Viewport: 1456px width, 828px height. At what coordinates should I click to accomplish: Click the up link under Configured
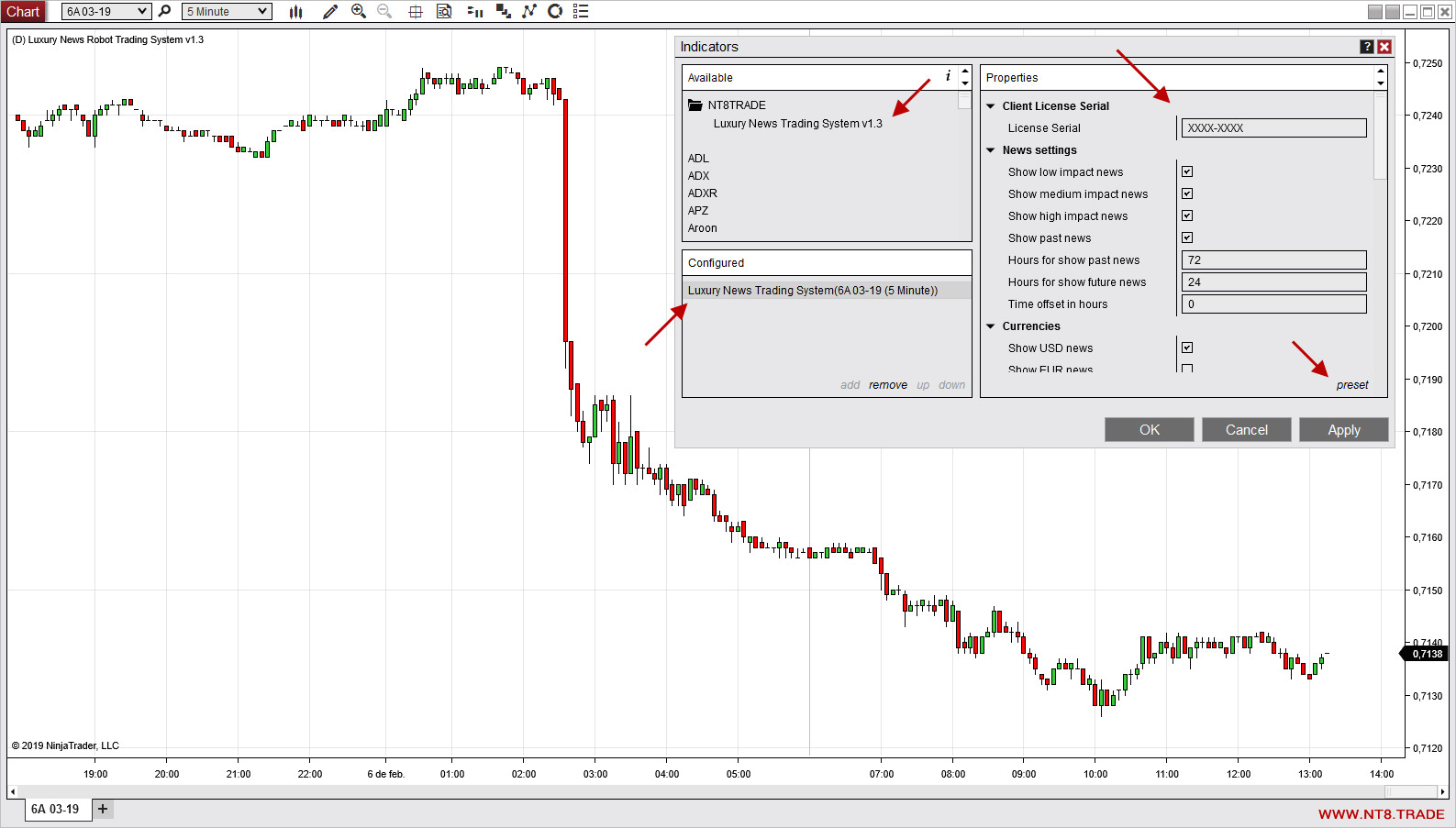923,385
